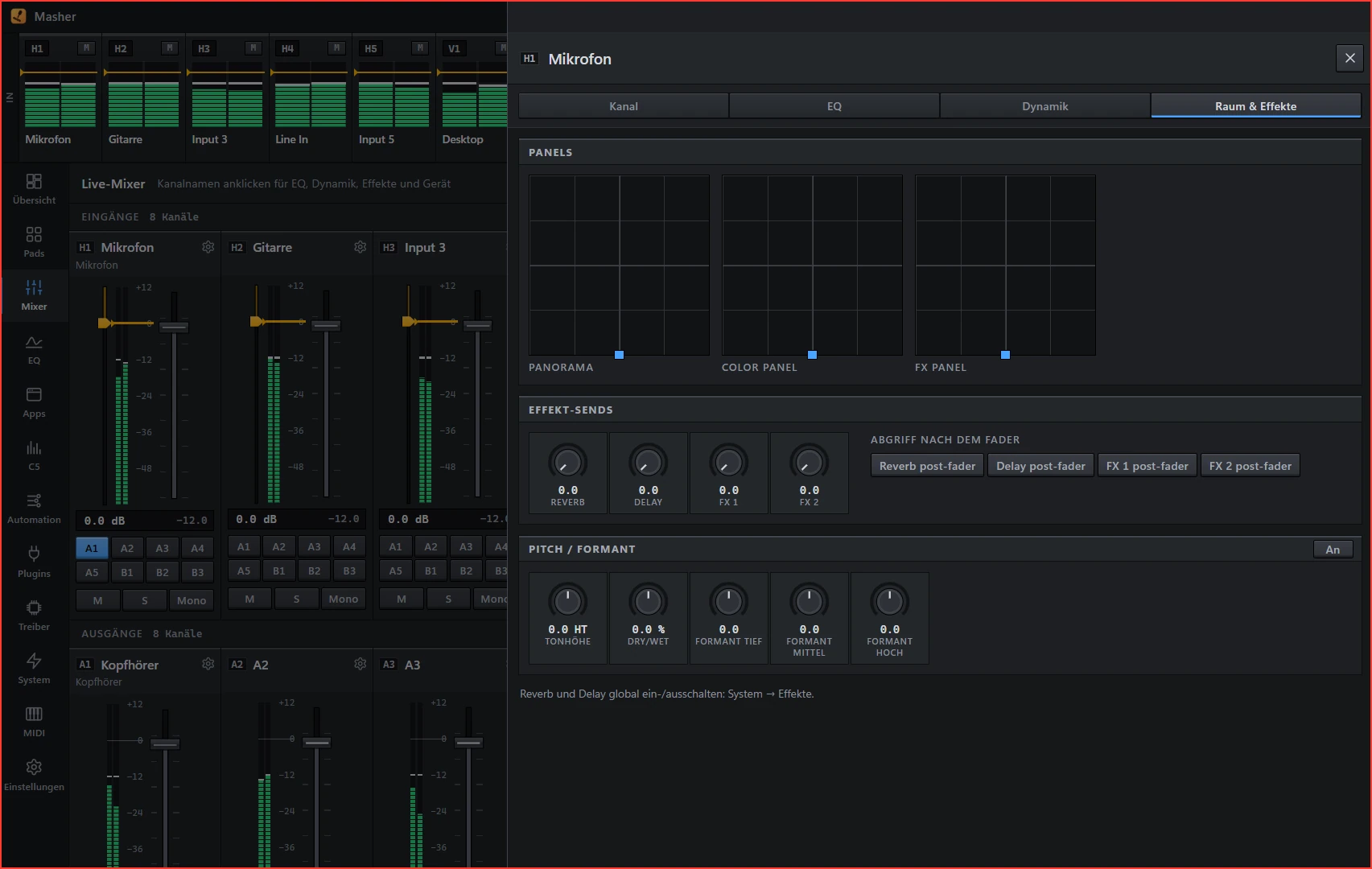Open the Pads sidebar section
The height and width of the screenshot is (869, 1372).
coord(34,242)
